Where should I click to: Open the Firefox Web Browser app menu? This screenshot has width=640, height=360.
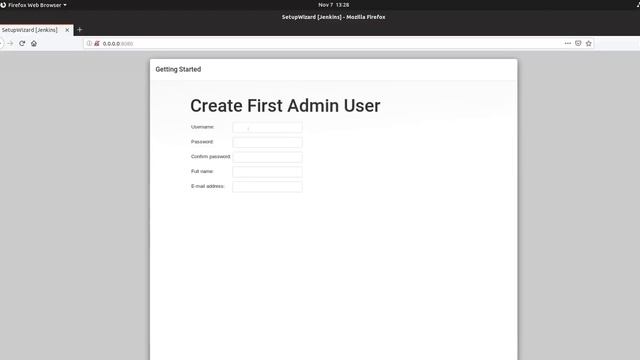pyautogui.click(x=33, y=5)
